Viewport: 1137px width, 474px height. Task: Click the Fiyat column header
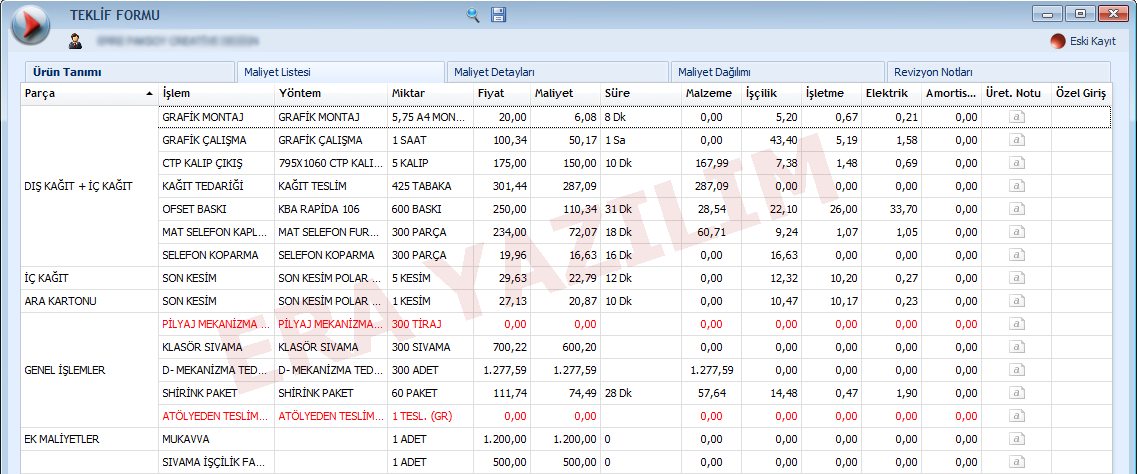click(x=491, y=94)
